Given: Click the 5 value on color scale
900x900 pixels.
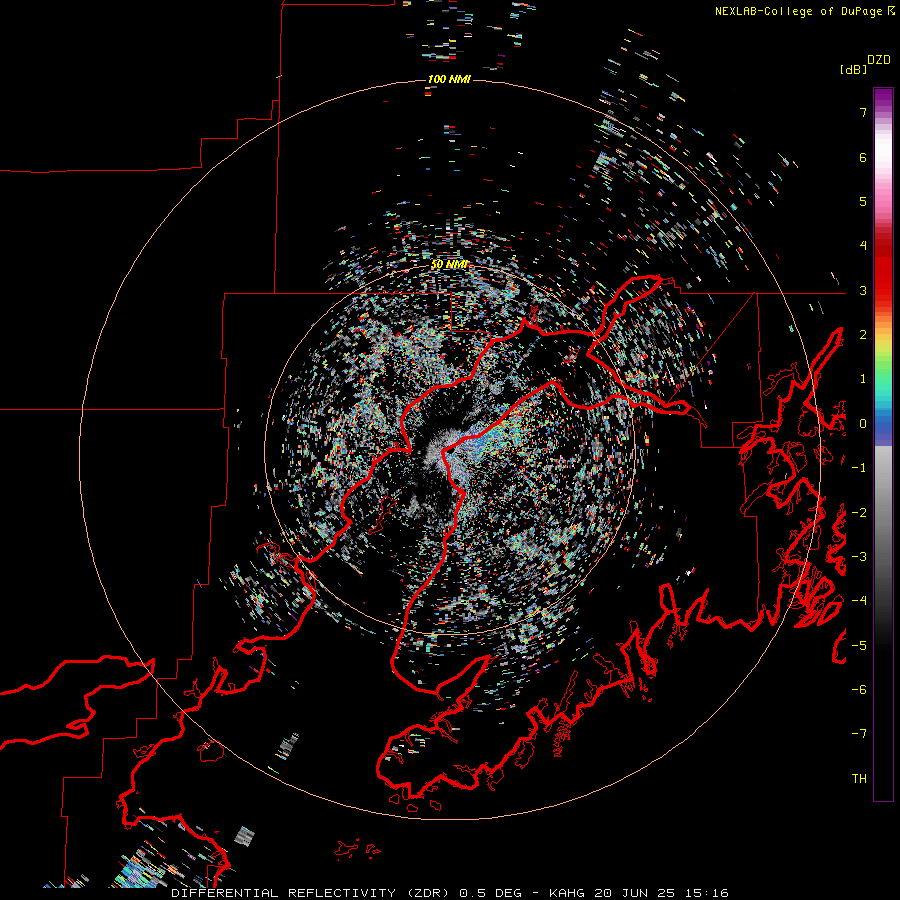Looking at the screenshot, I should click(x=863, y=201).
